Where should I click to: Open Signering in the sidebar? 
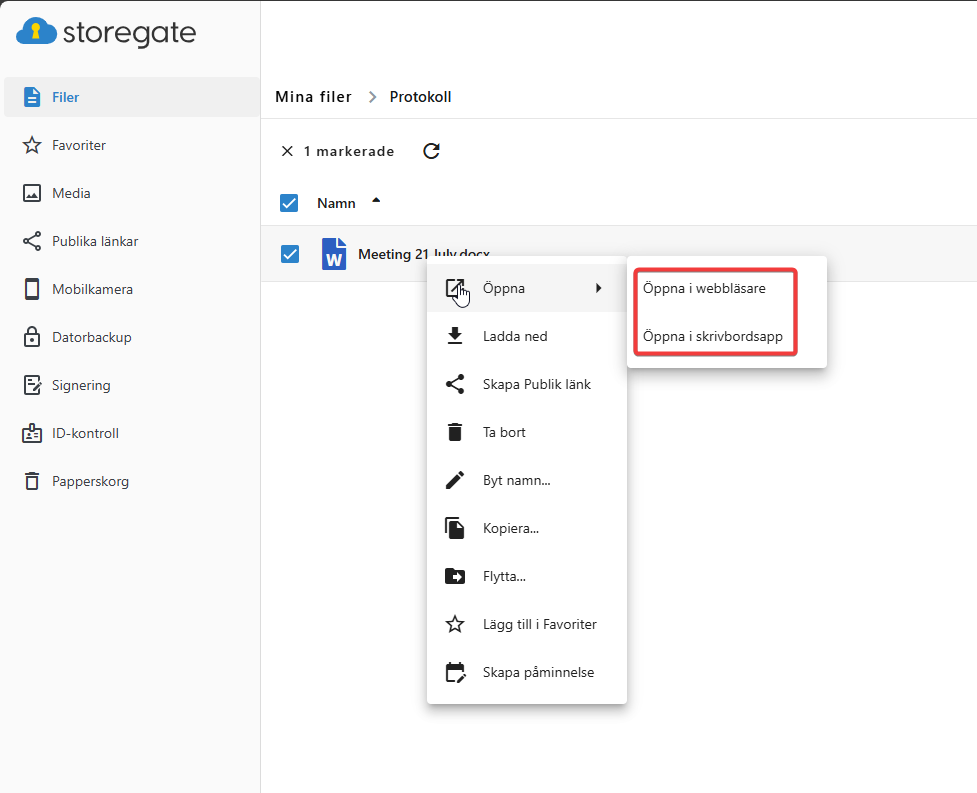81,385
